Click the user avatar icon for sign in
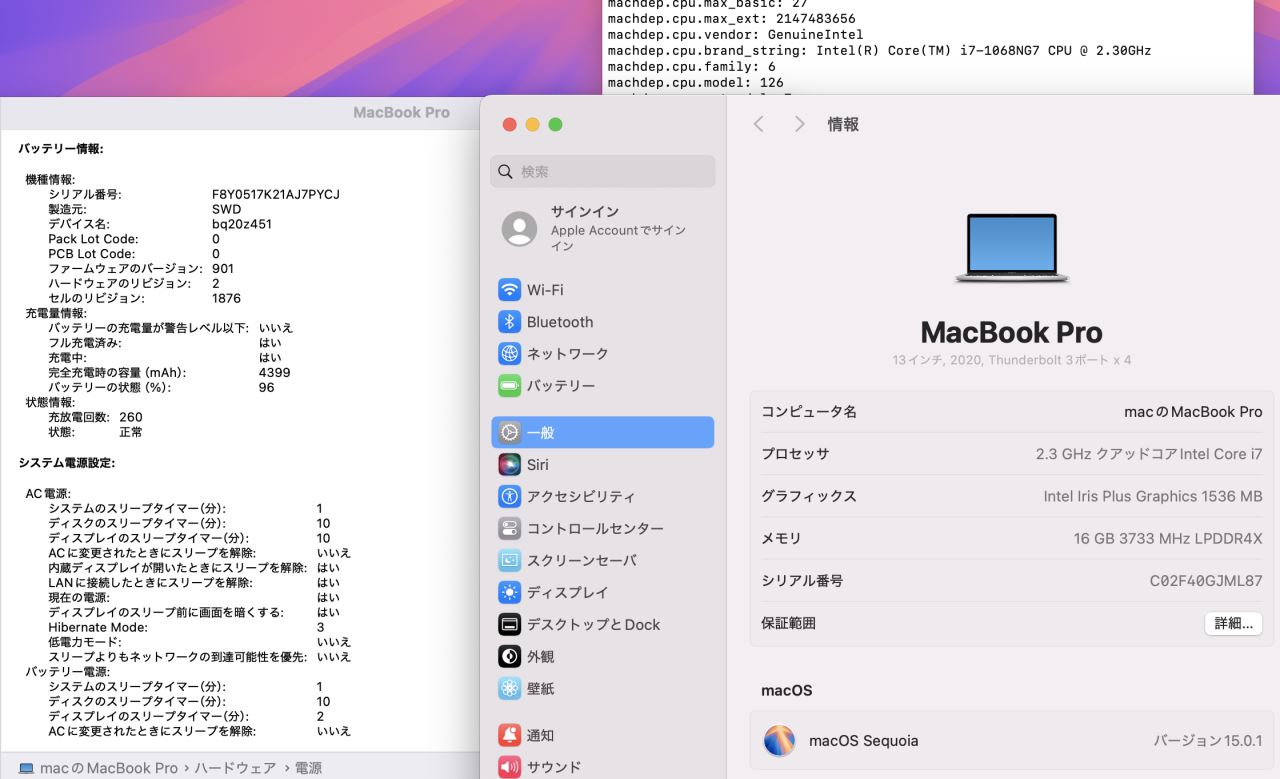Image resolution: width=1280 pixels, height=779 pixels. point(519,229)
